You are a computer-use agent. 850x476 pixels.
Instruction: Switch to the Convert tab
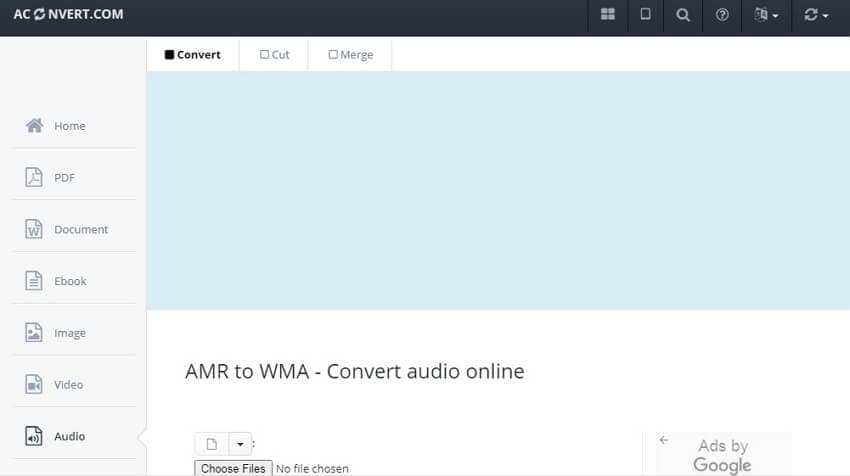click(x=193, y=55)
